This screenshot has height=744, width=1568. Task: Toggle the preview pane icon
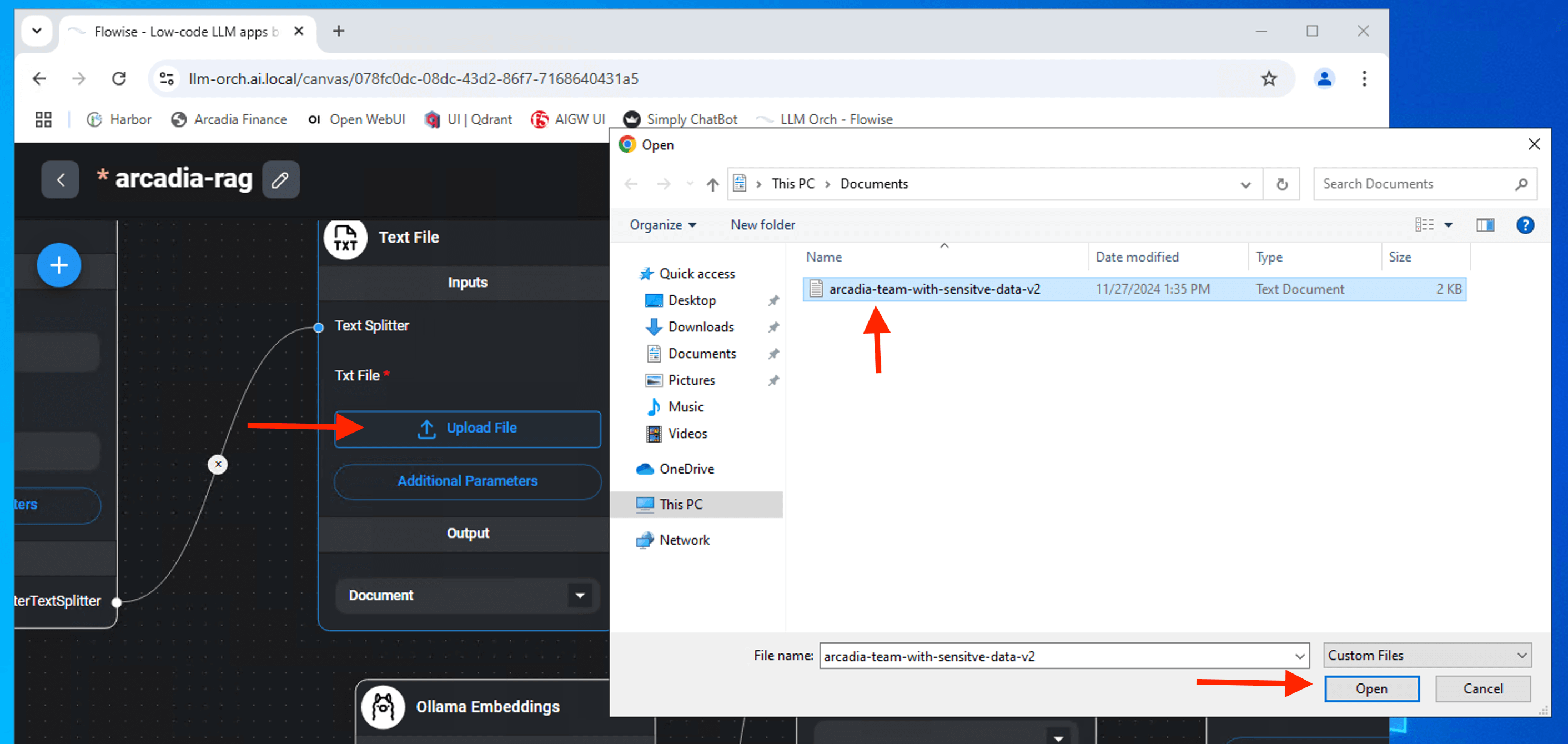[1485, 225]
